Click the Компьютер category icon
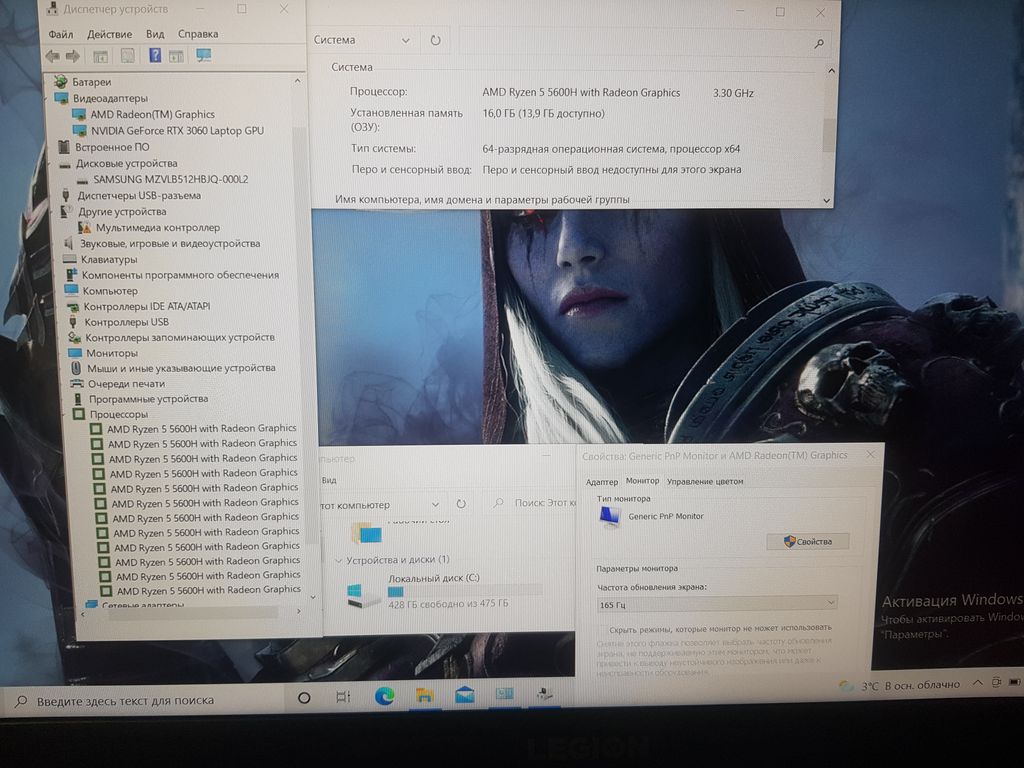Viewport: 1024px width, 768px height. click(x=72, y=291)
